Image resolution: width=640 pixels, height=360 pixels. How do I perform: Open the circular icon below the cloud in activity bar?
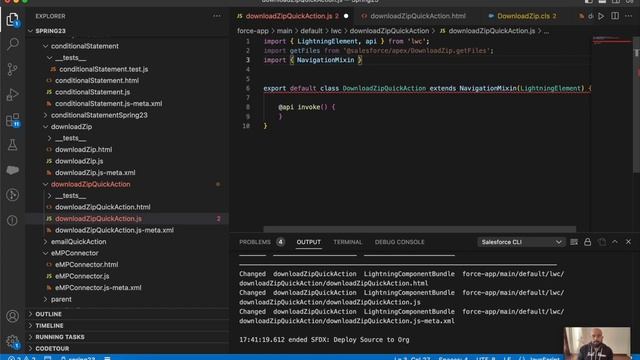13,195
